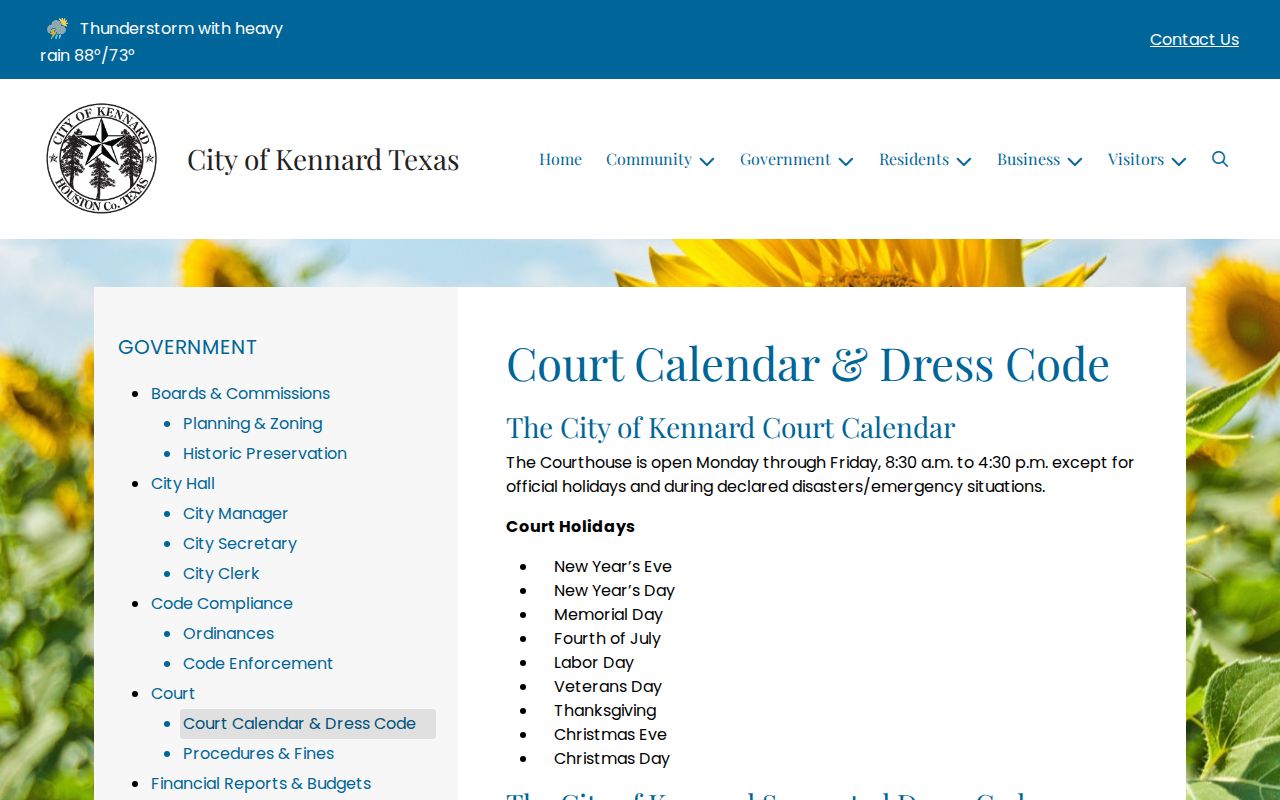This screenshot has height=800, width=1280.
Task: Open Code Compliance sidebar link
Action: (x=222, y=603)
